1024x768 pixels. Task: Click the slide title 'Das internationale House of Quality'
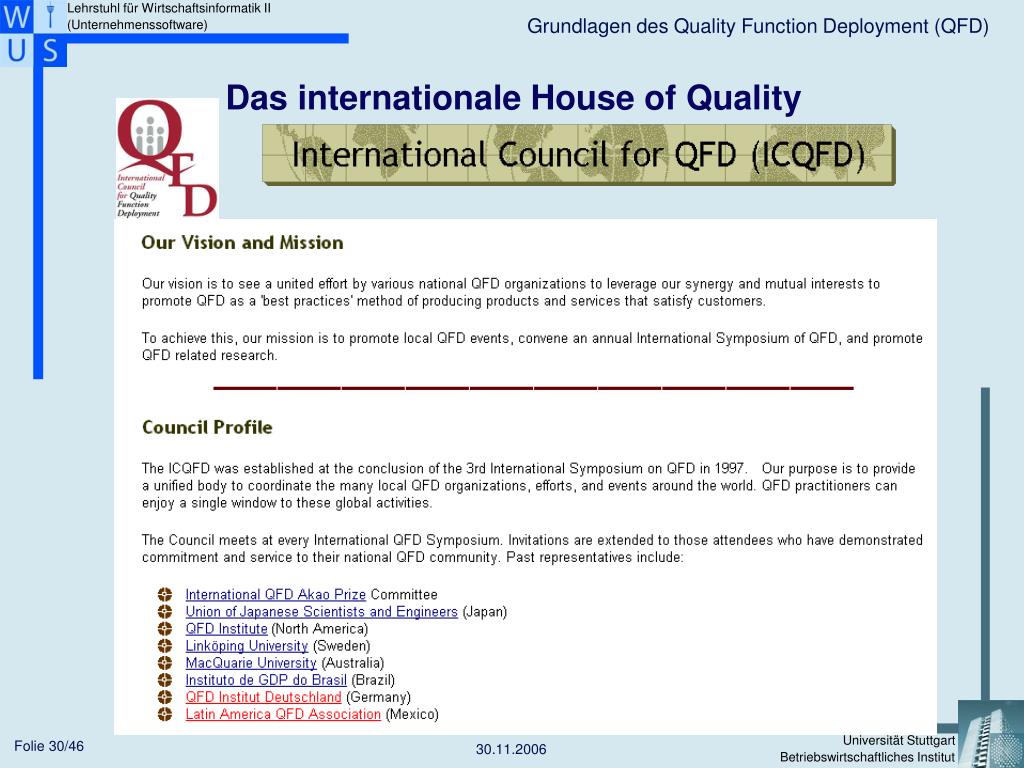pos(513,98)
